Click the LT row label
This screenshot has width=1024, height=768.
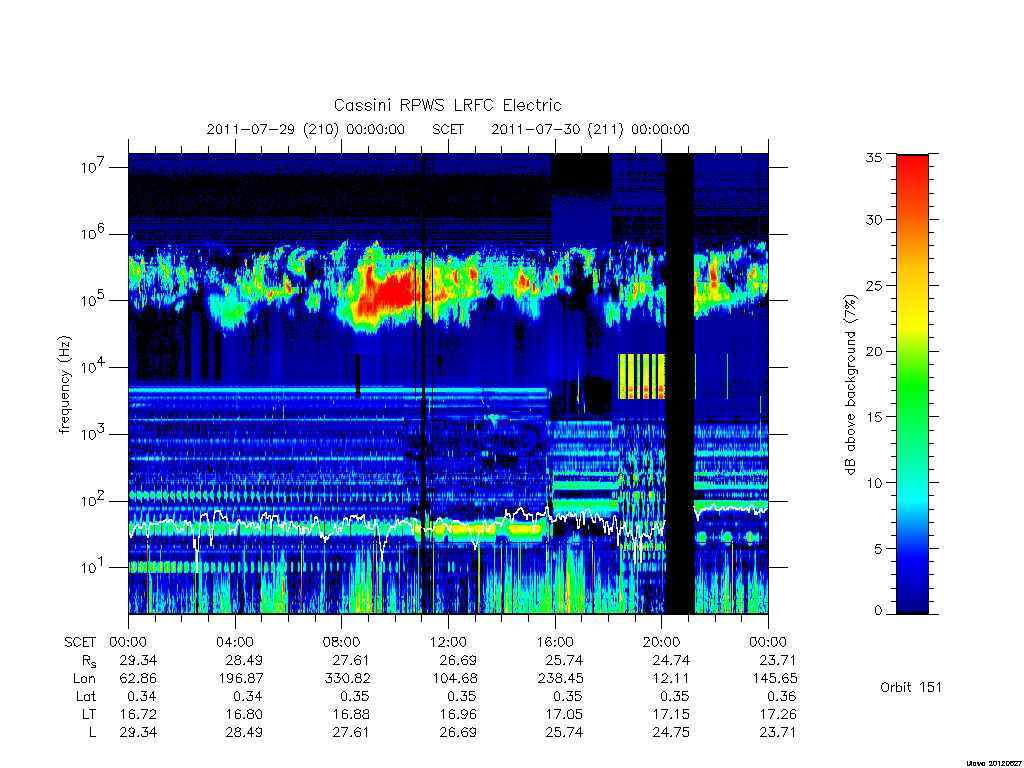88,714
